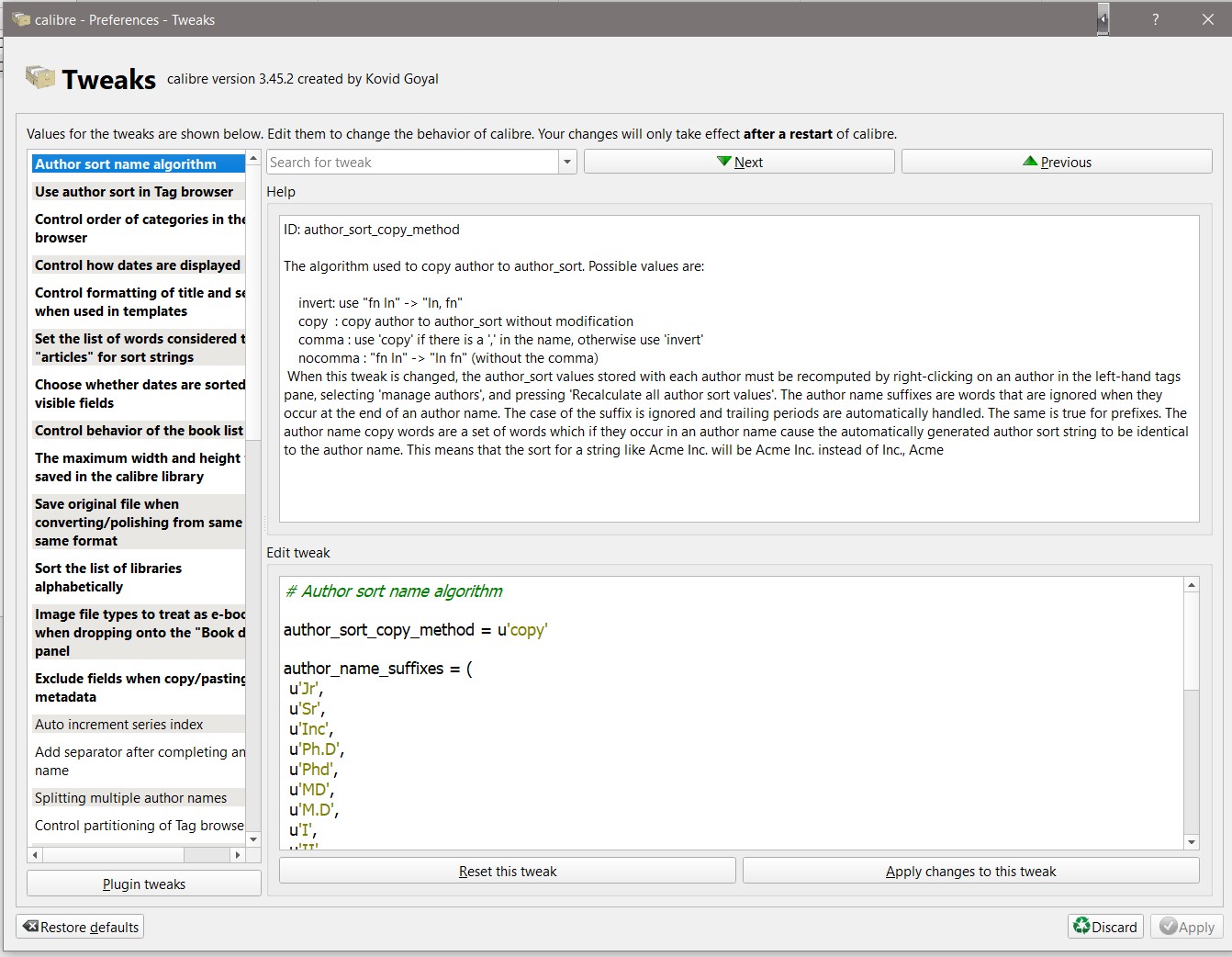Select Splitting multiple author names tweak
Screen dimensions: 1232x957
(x=138, y=797)
